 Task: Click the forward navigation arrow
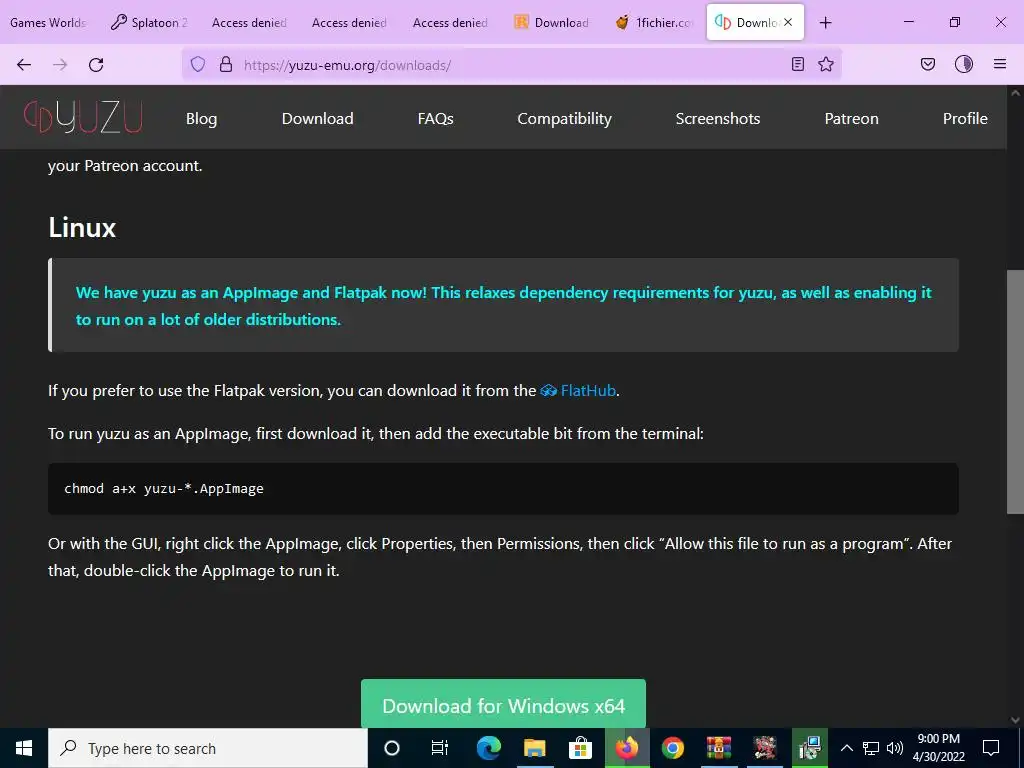[60, 65]
